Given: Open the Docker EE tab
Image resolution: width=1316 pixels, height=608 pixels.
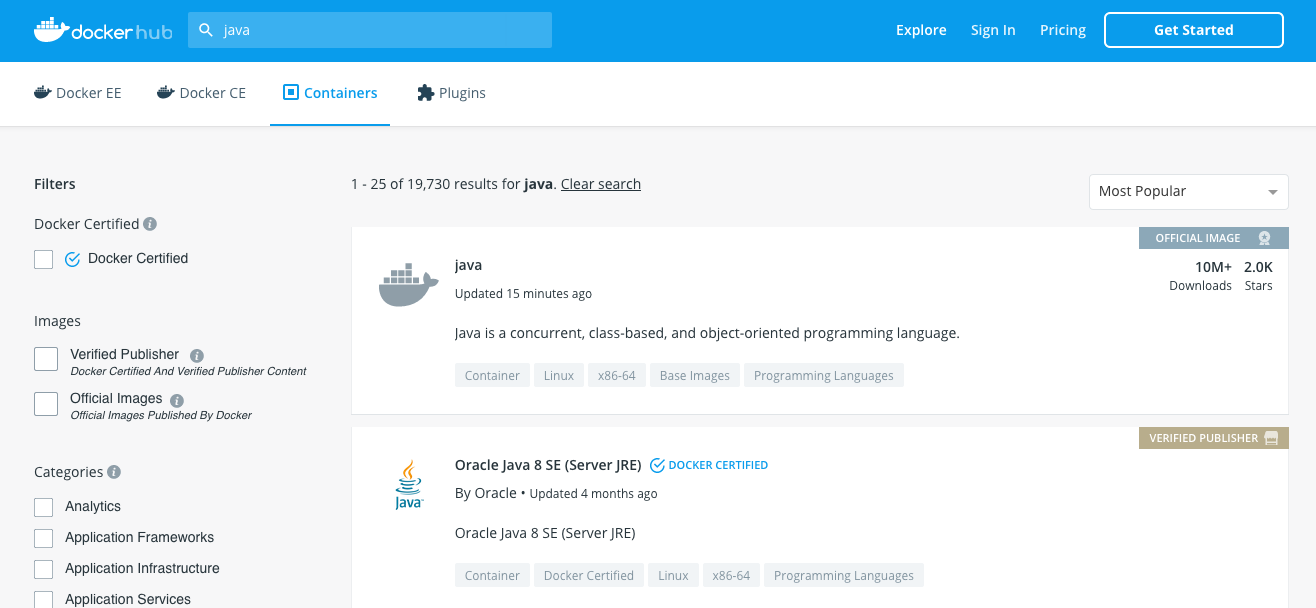Looking at the screenshot, I should coord(77,93).
